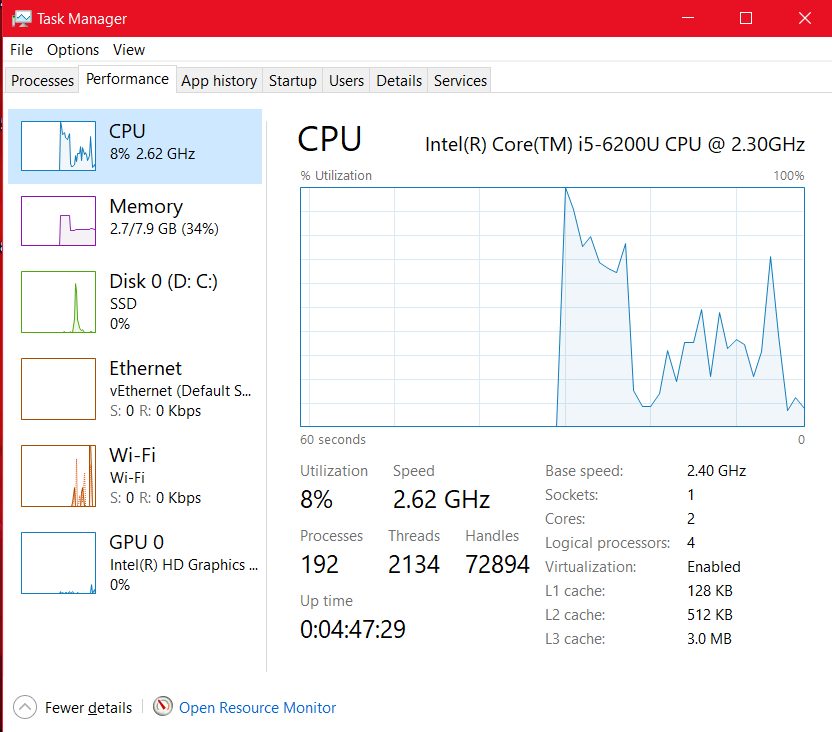Select the CPU 8% 2.62 GHz label

click(152, 142)
